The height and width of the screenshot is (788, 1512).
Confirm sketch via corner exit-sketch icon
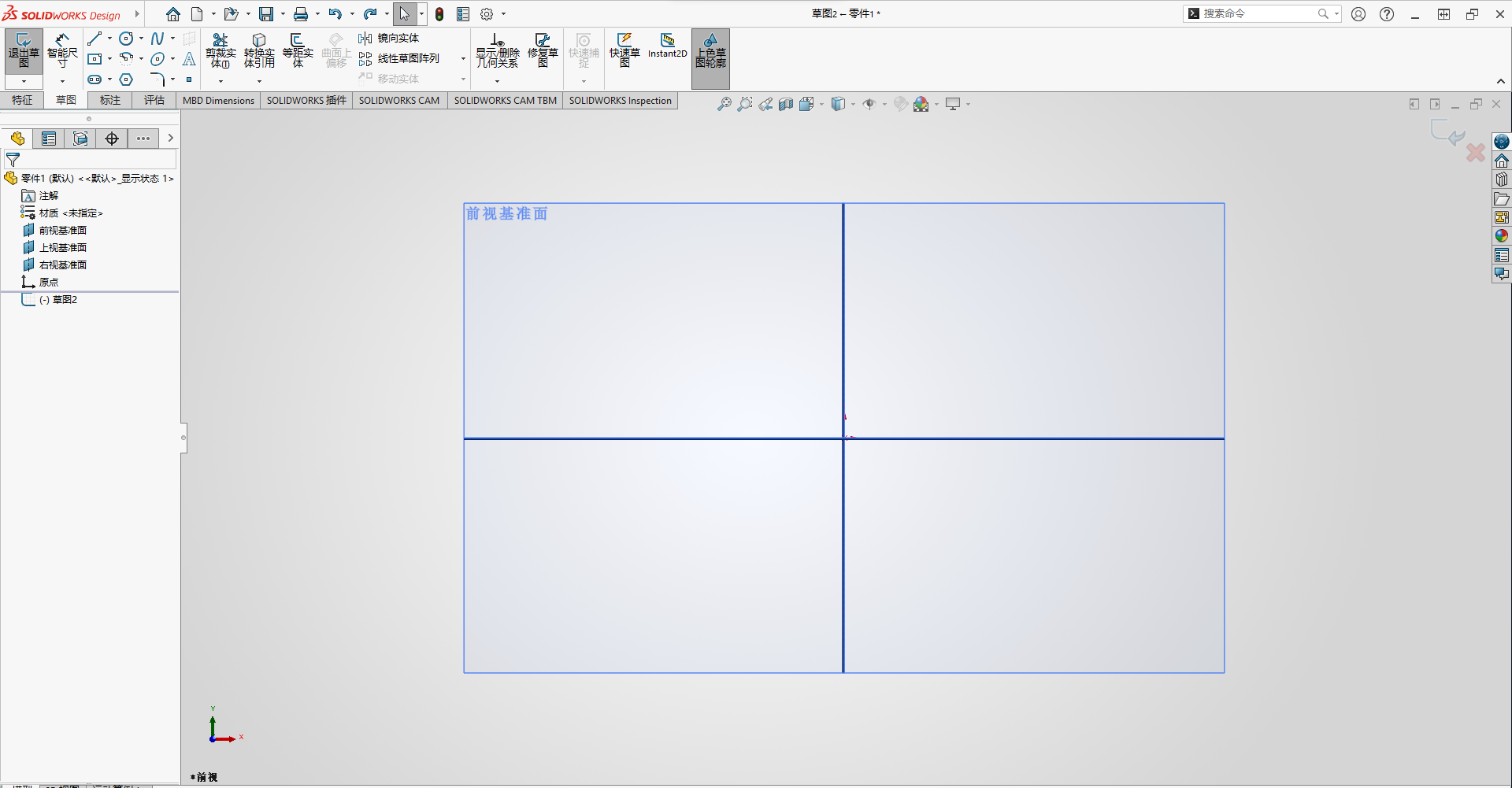[x=1447, y=132]
